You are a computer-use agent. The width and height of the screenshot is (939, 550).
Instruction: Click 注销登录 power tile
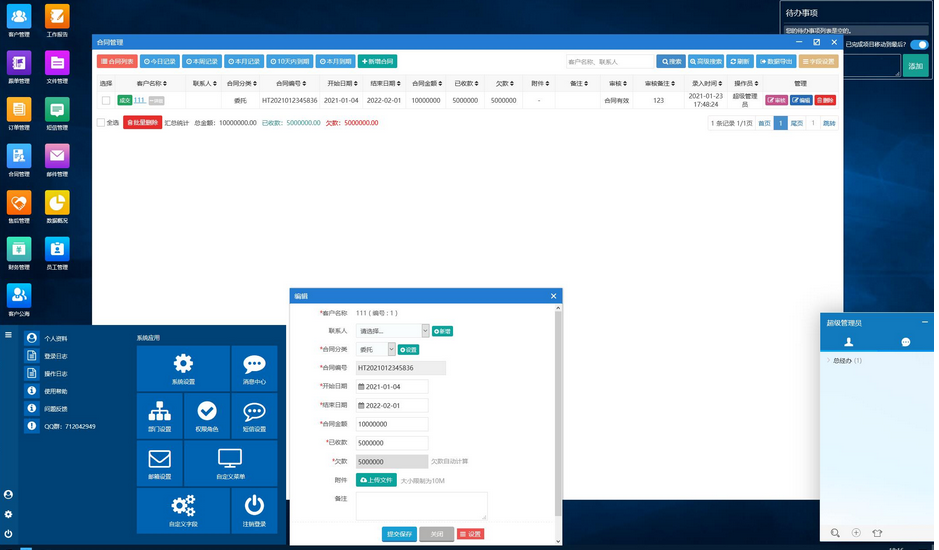click(x=255, y=510)
